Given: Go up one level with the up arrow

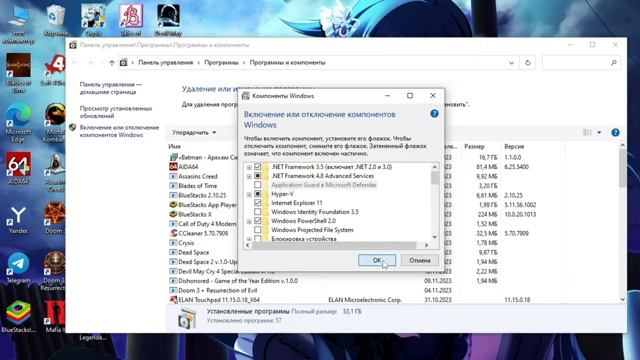Looking at the screenshot, I should click(112, 63).
